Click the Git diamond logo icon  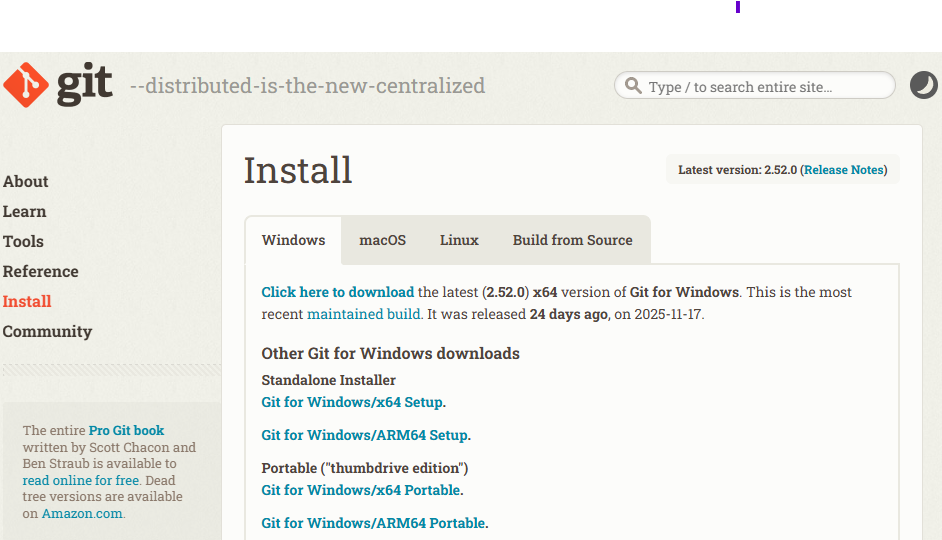pos(26,85)
